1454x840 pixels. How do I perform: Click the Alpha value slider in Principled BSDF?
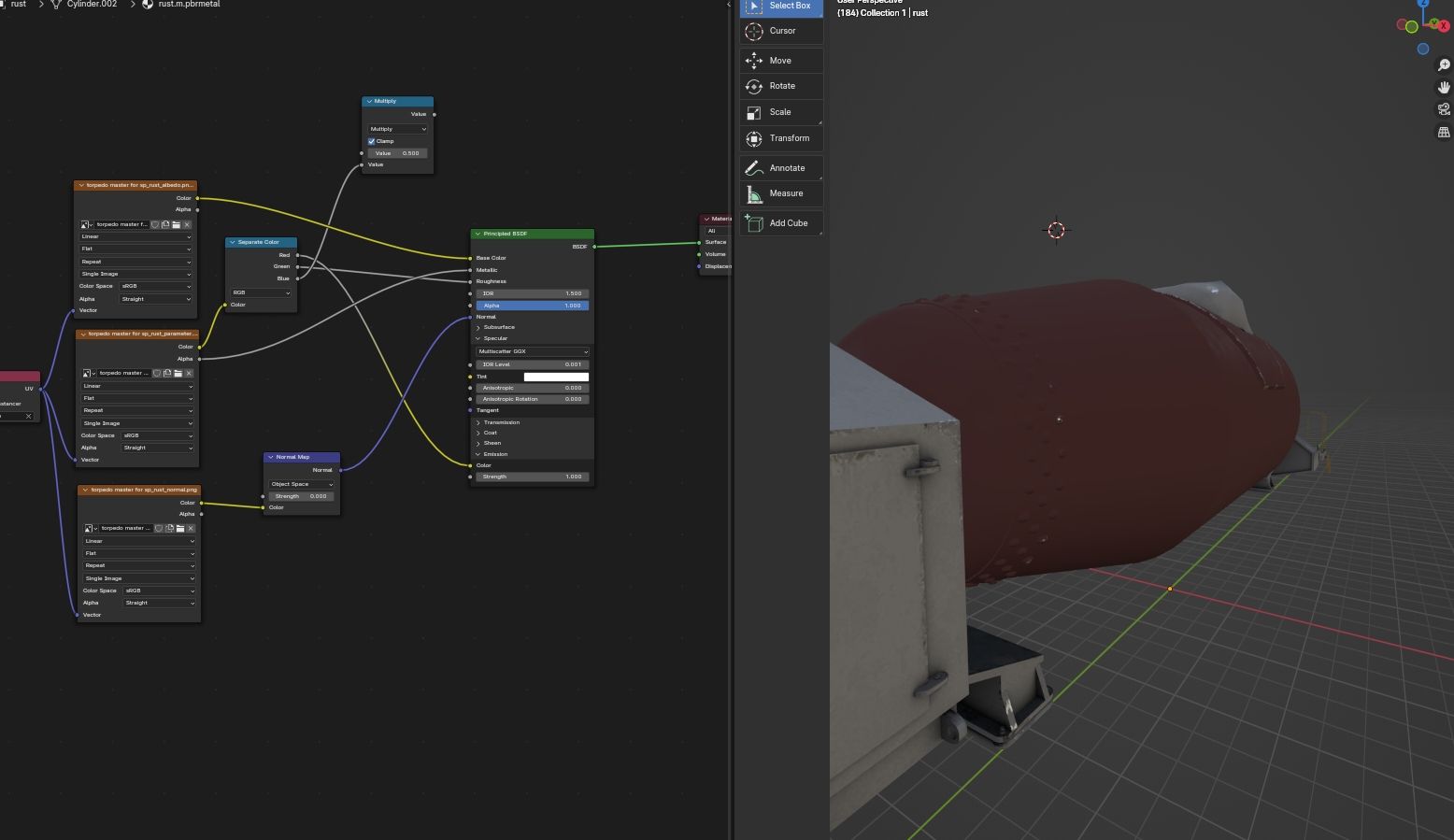point(533,306)
